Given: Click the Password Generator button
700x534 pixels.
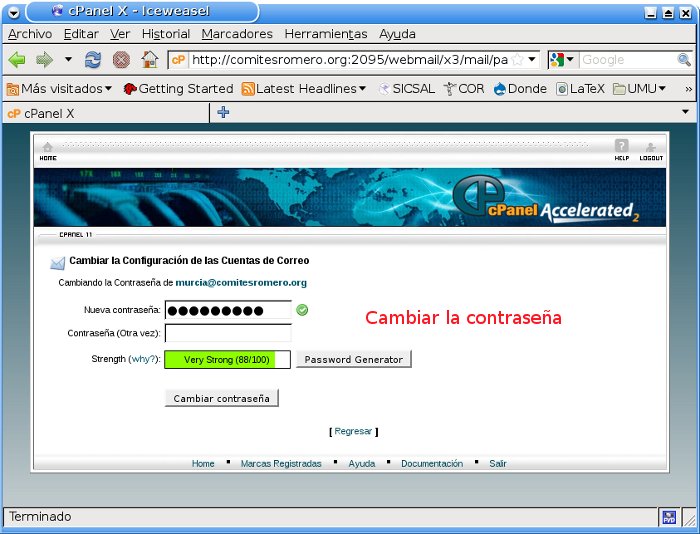Looking at the screenshot, I should (353, 359).
